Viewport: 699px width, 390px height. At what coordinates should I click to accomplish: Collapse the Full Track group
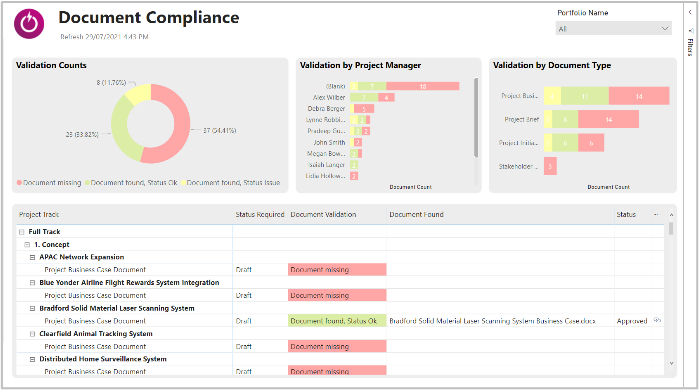21,232
